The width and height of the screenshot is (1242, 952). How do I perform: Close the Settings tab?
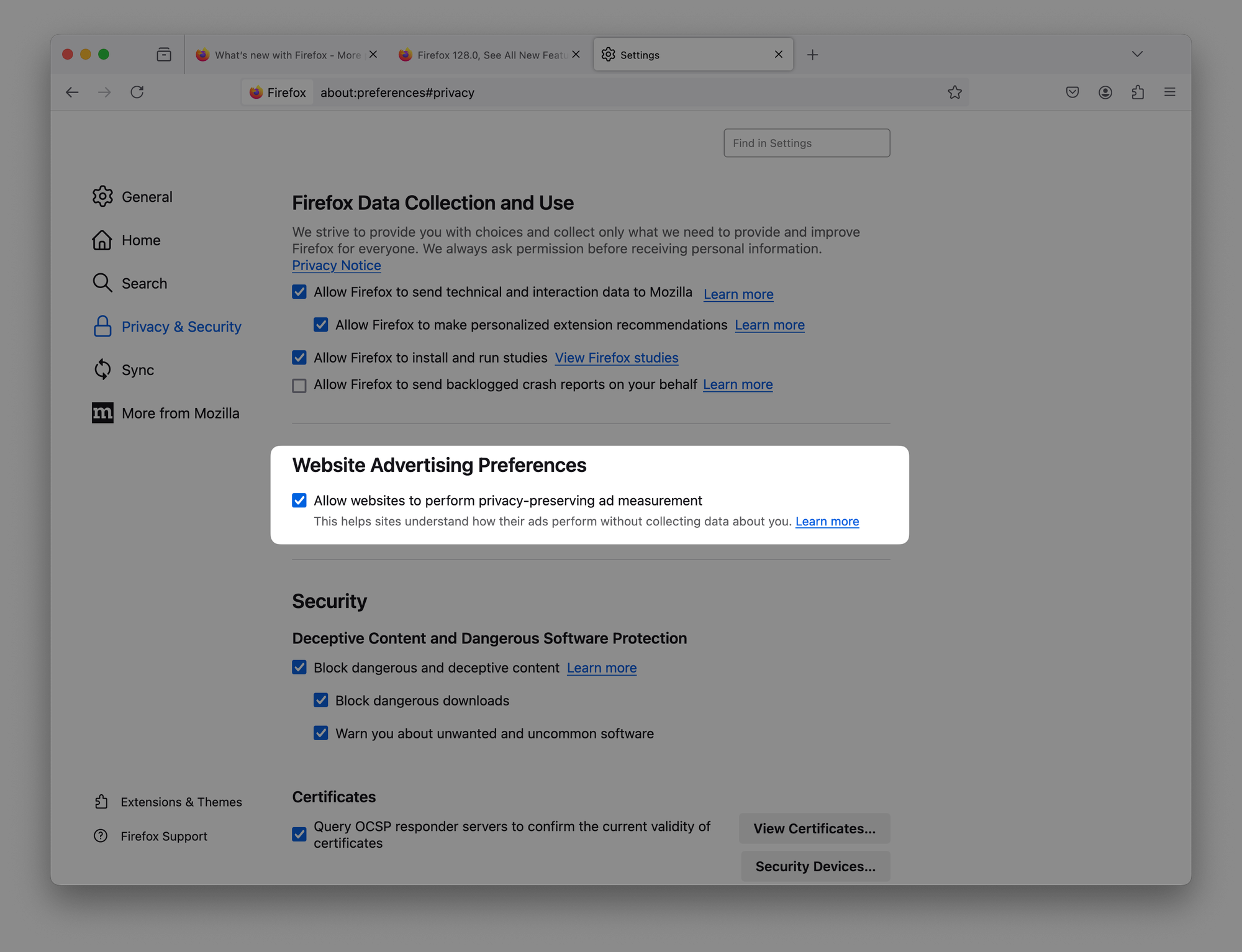coord(779,55)
